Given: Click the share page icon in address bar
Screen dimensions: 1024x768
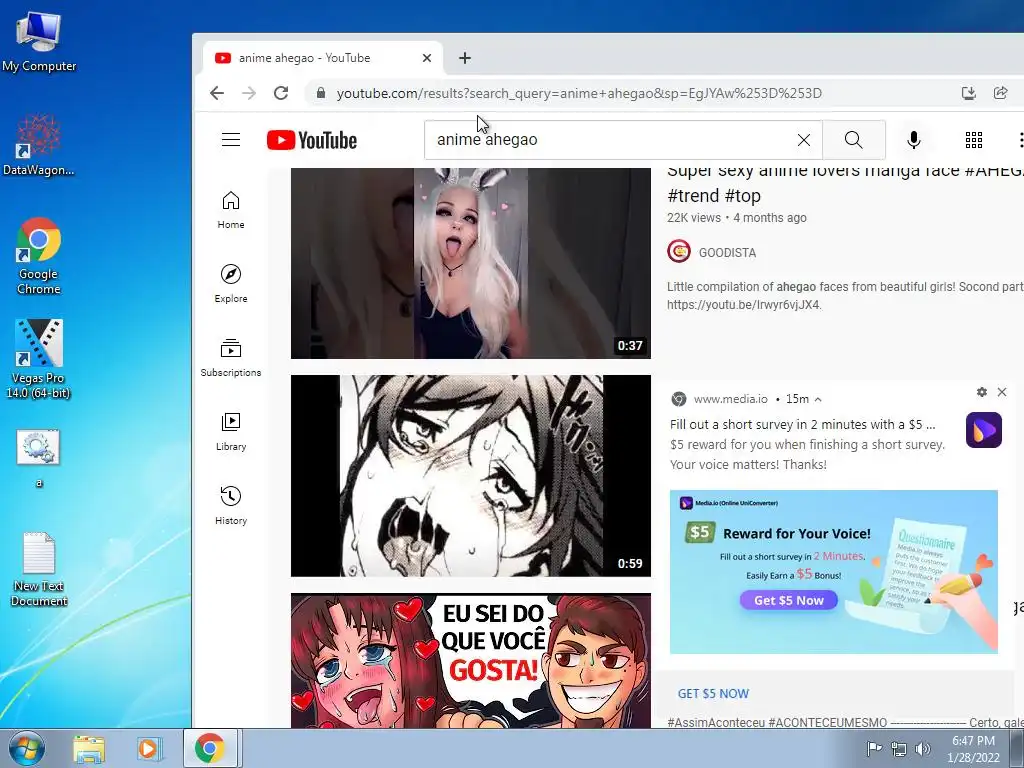Looking at the screenshot, I should click(1000, 93).
